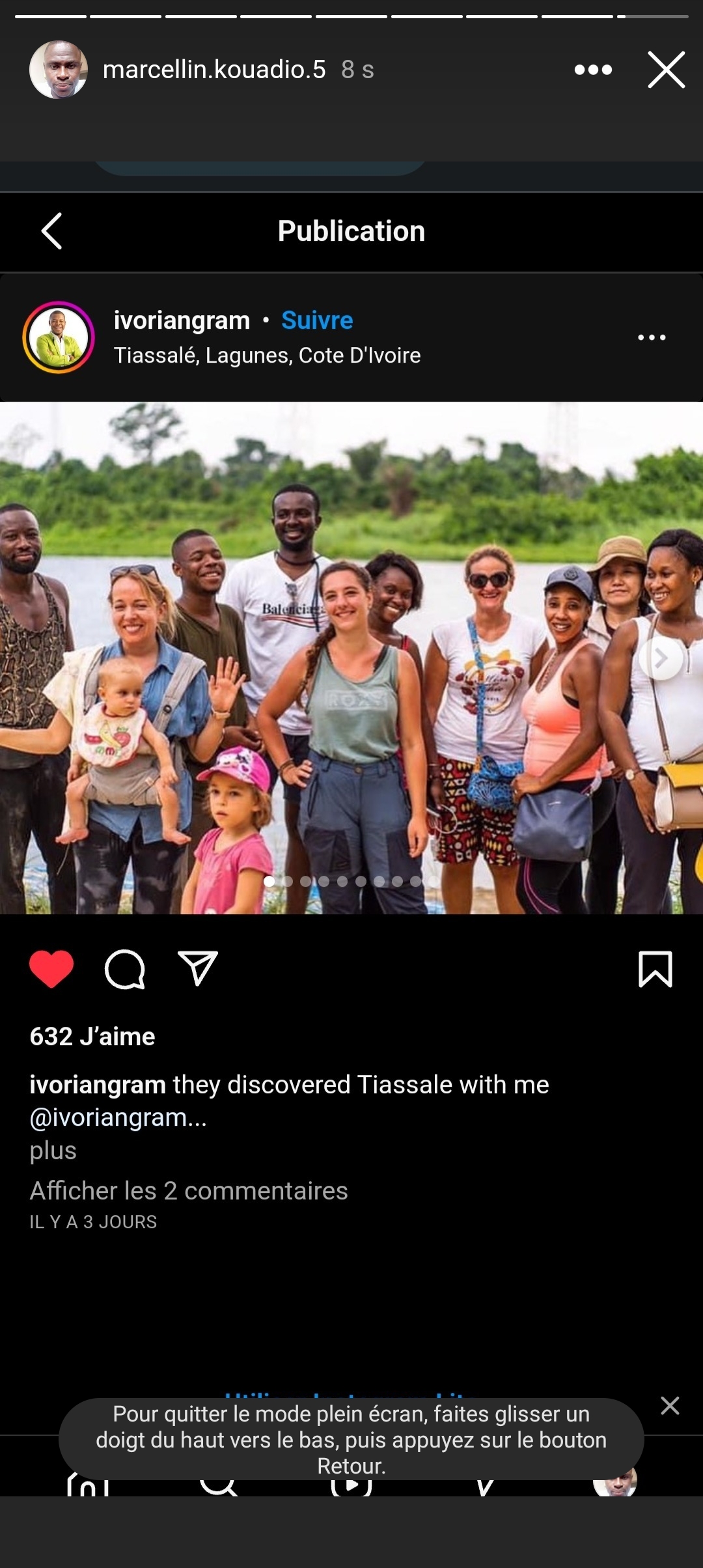View the 632 J'aime likes list

(x=92, y=1037)
